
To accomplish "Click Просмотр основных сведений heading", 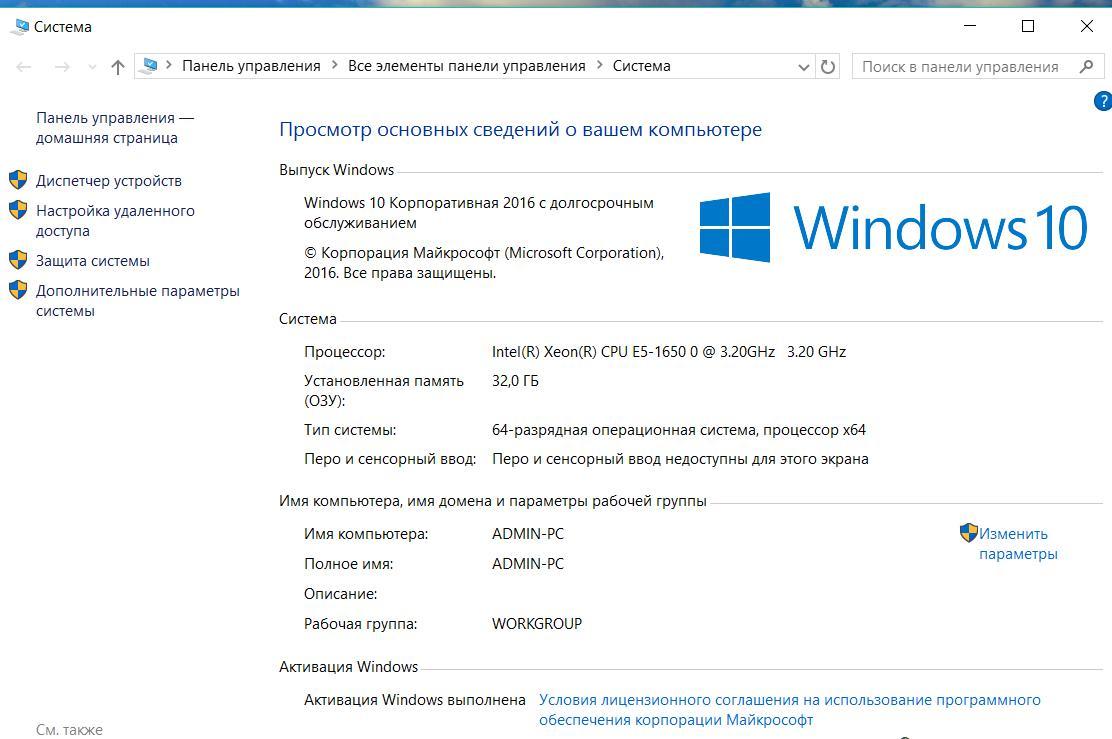I will 521,130.
